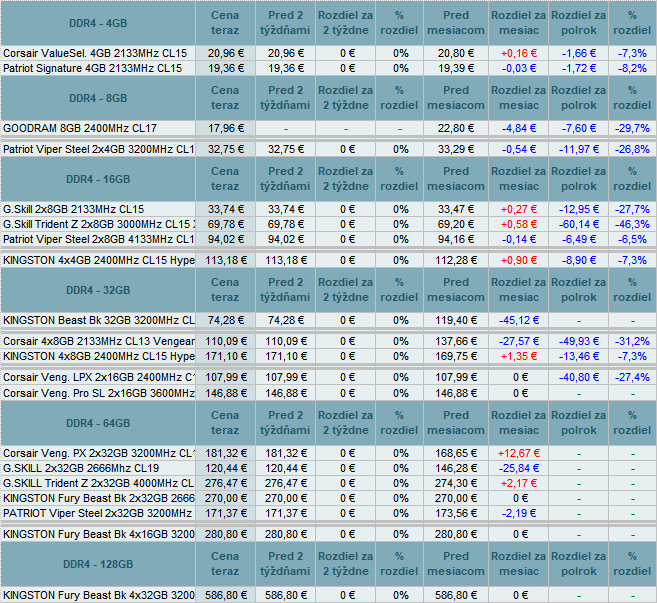Click G.SKILL 2x32GB 2666Mhz CL19 product
The width and height of the screenshot is (657, 603).
coord(81,468)
